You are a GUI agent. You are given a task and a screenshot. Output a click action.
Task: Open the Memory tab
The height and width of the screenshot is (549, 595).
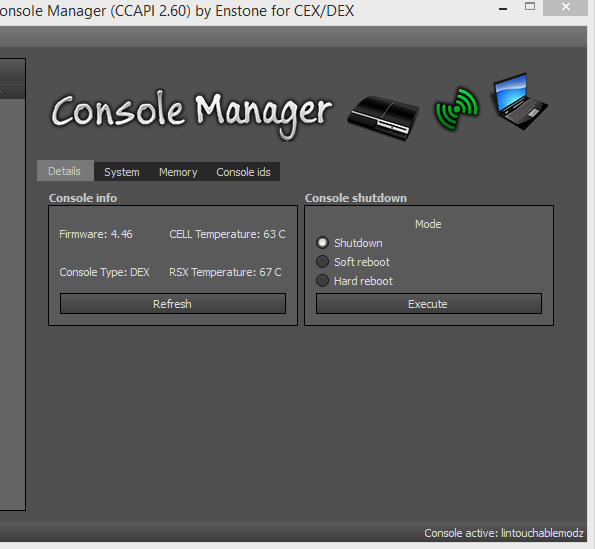point(178,172)
